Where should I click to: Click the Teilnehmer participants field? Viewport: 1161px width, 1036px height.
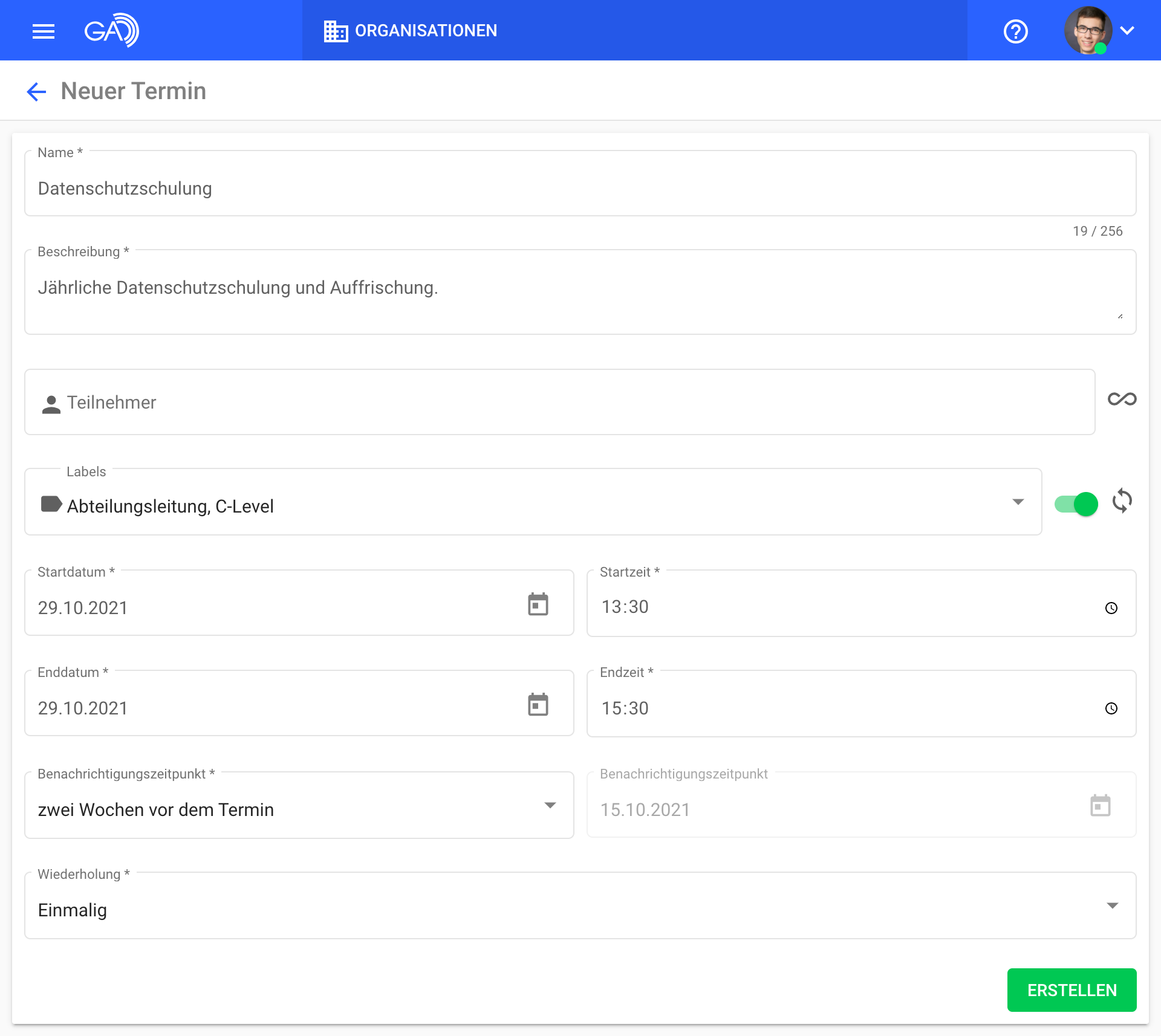pyautogui.click(x=559, y=403)
